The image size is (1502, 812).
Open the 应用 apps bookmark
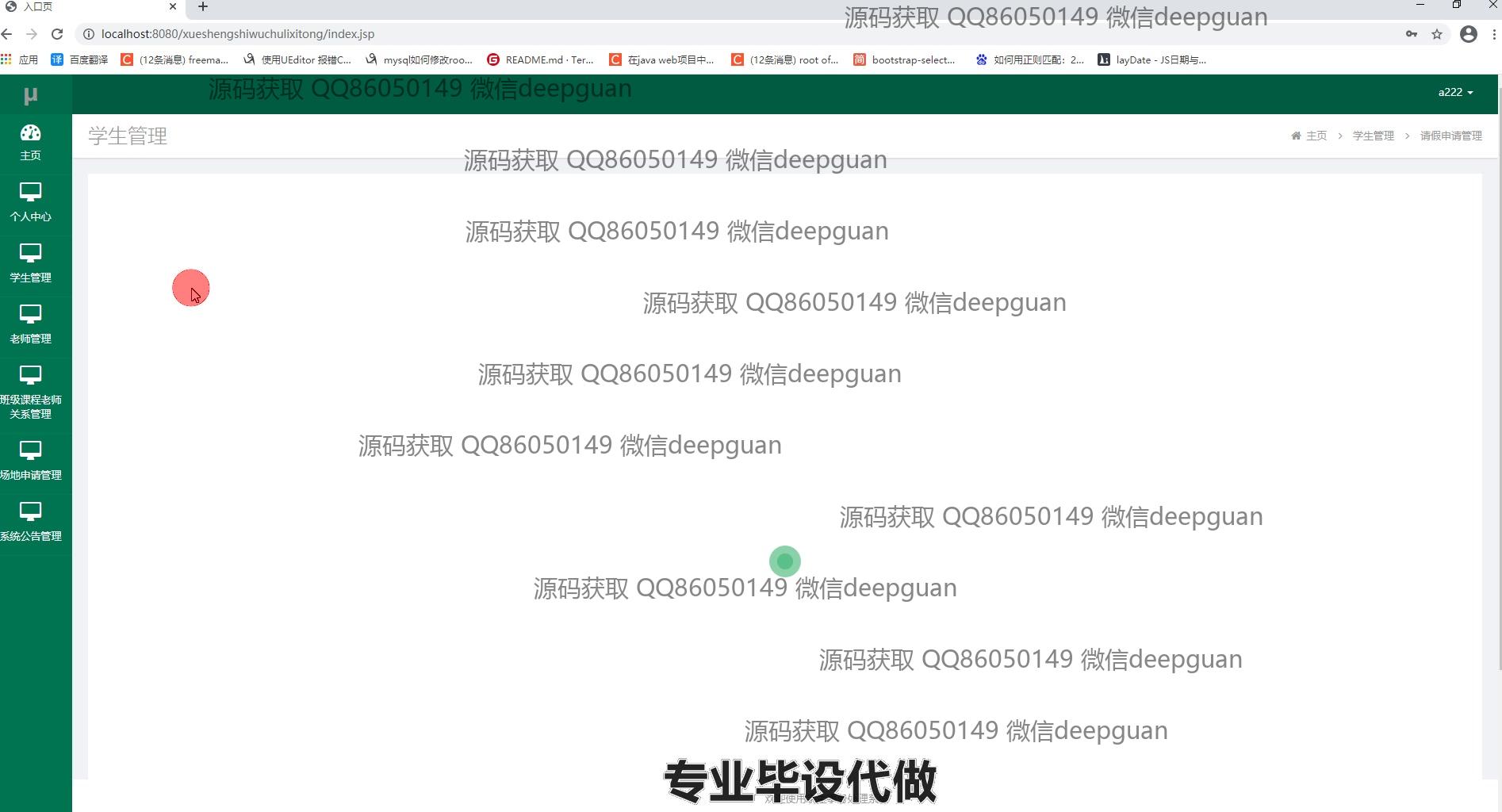tap(19, 59)
